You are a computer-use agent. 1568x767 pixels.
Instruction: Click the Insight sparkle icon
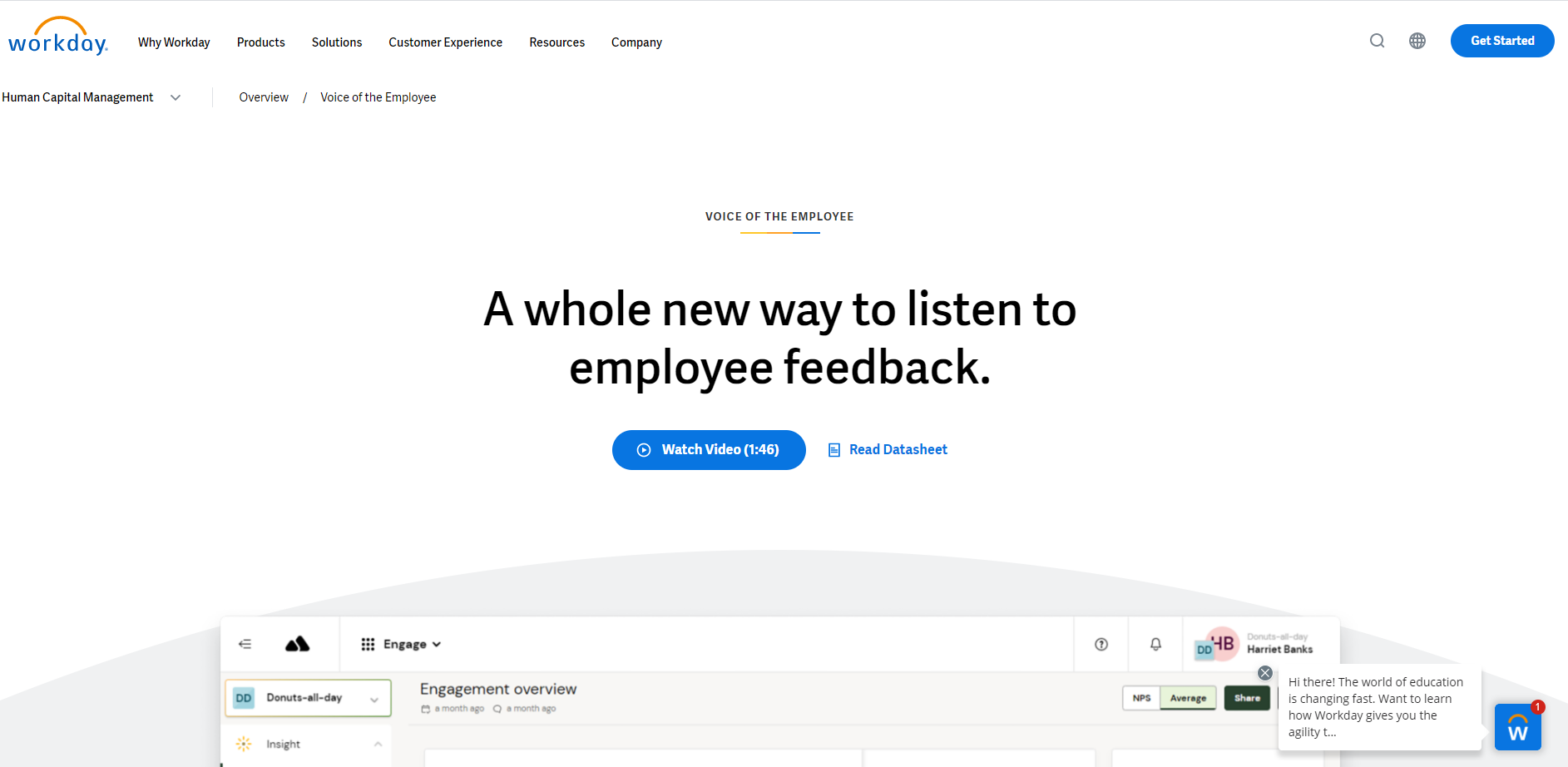coord(244,744)
